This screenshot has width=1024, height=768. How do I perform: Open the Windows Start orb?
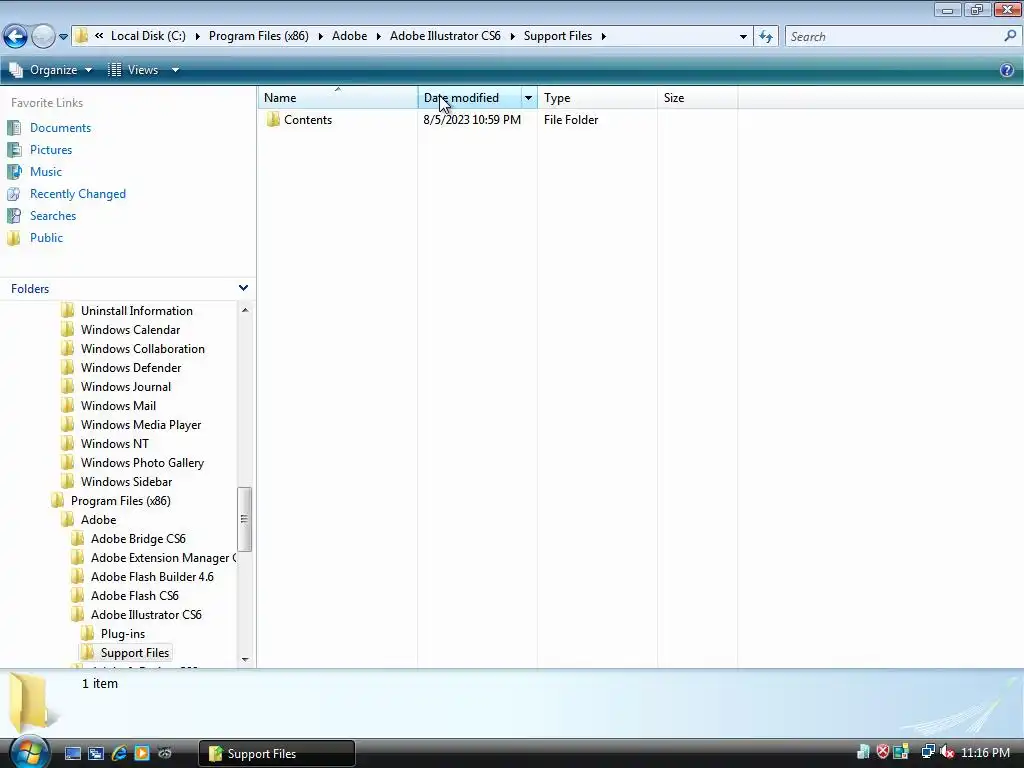(29, 752)
